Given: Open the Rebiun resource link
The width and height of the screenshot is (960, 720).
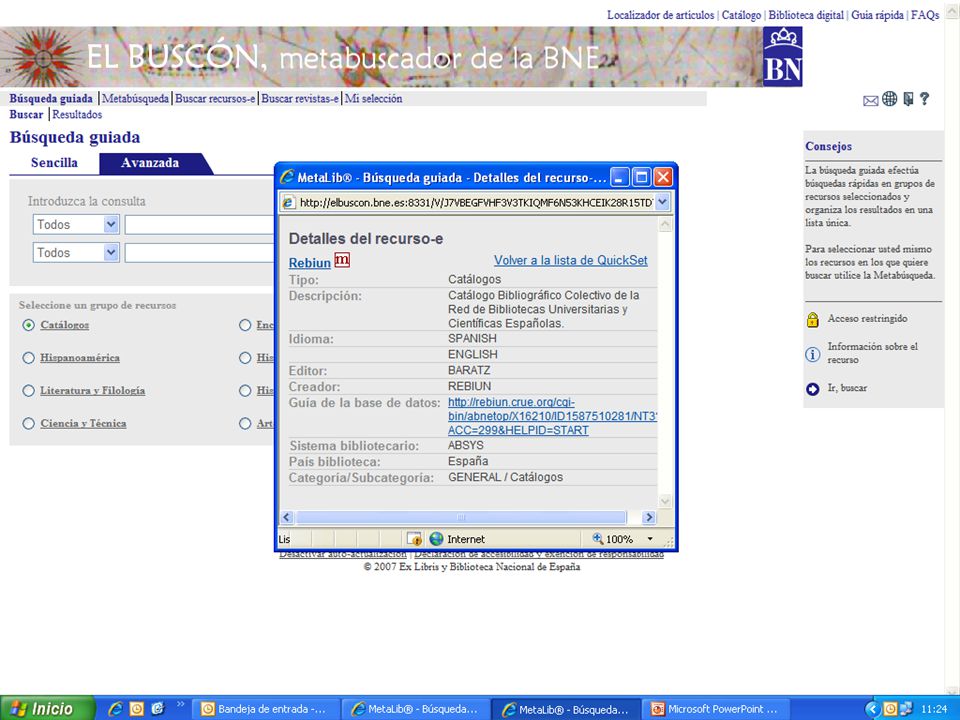Looking at the screenshot, I should click(310, 263).
